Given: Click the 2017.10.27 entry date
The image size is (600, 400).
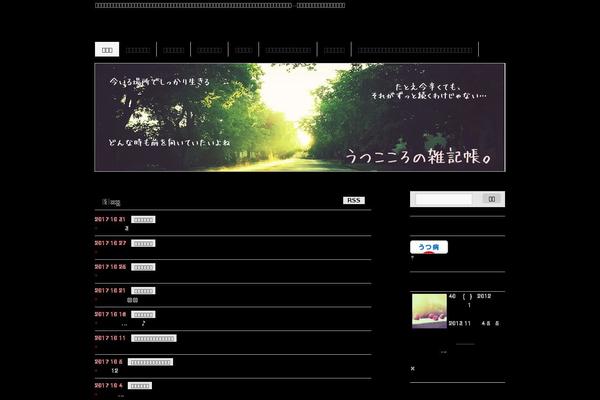Looking at the screenshot, I should [110, 243].
